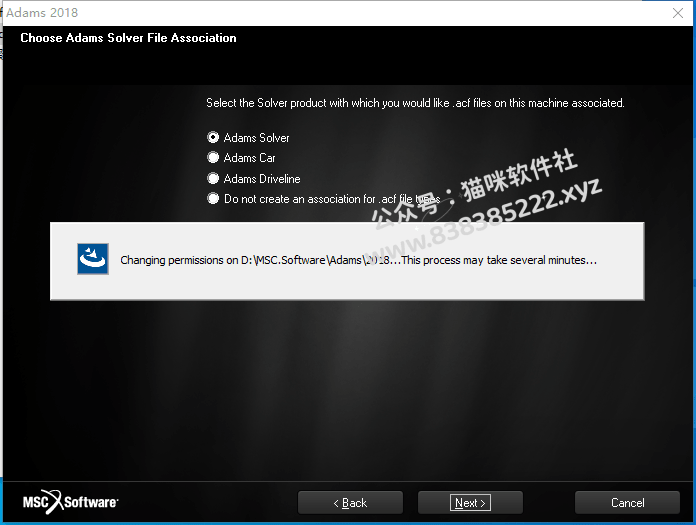Select the Adams Solver radio button
Viewport: 696px width, 525px height.
tap(213, 138)
